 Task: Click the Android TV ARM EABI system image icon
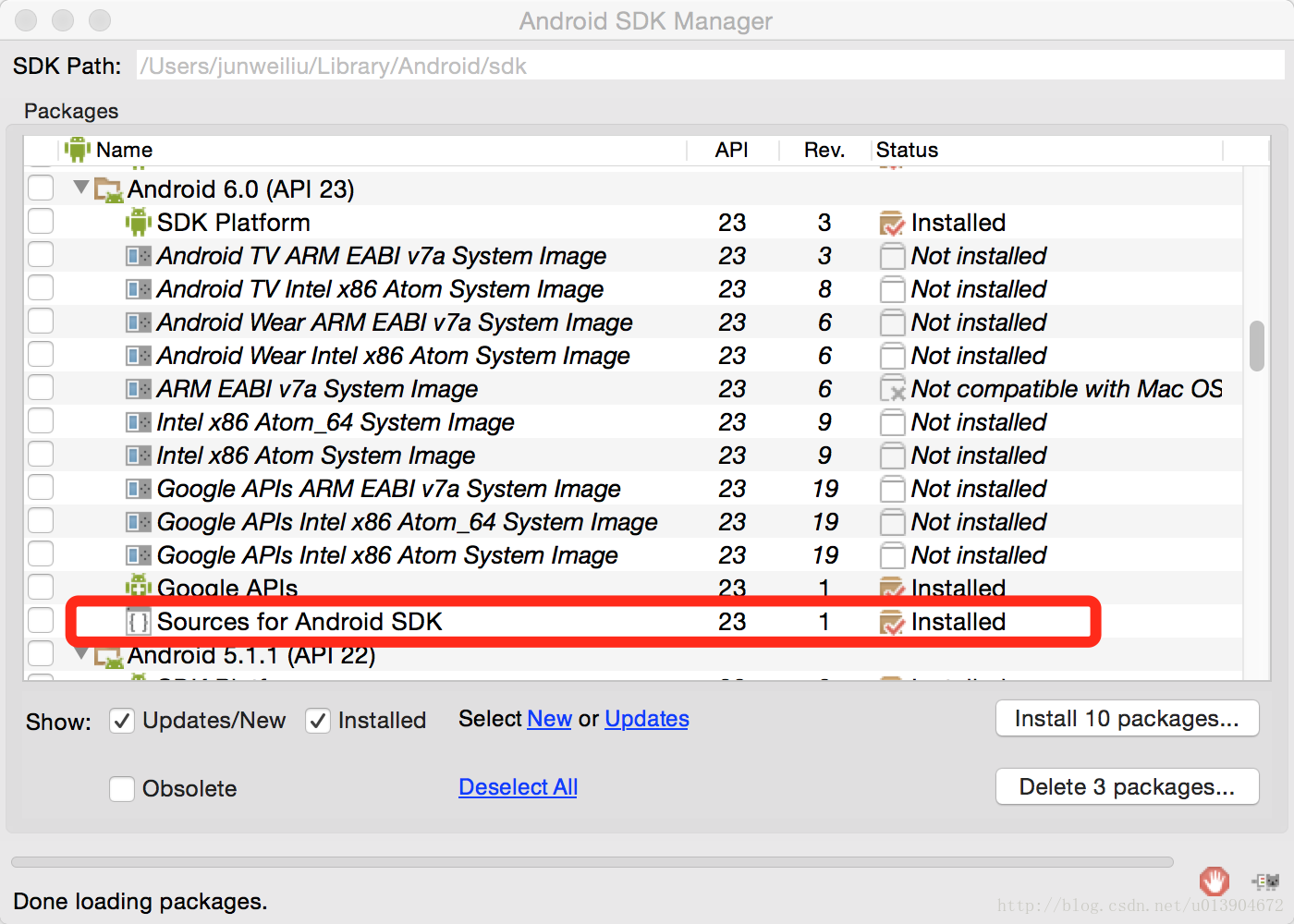[x=139, y=256]
